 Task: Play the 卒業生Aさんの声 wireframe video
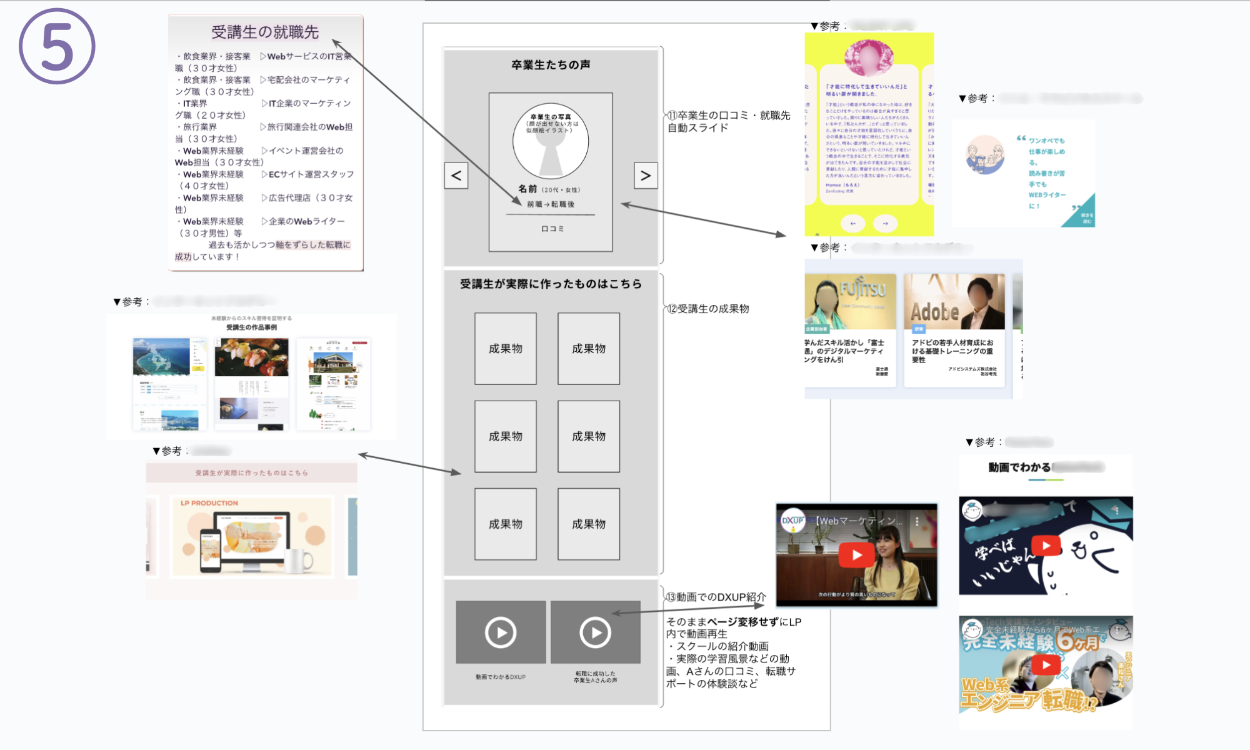(595, 632)
